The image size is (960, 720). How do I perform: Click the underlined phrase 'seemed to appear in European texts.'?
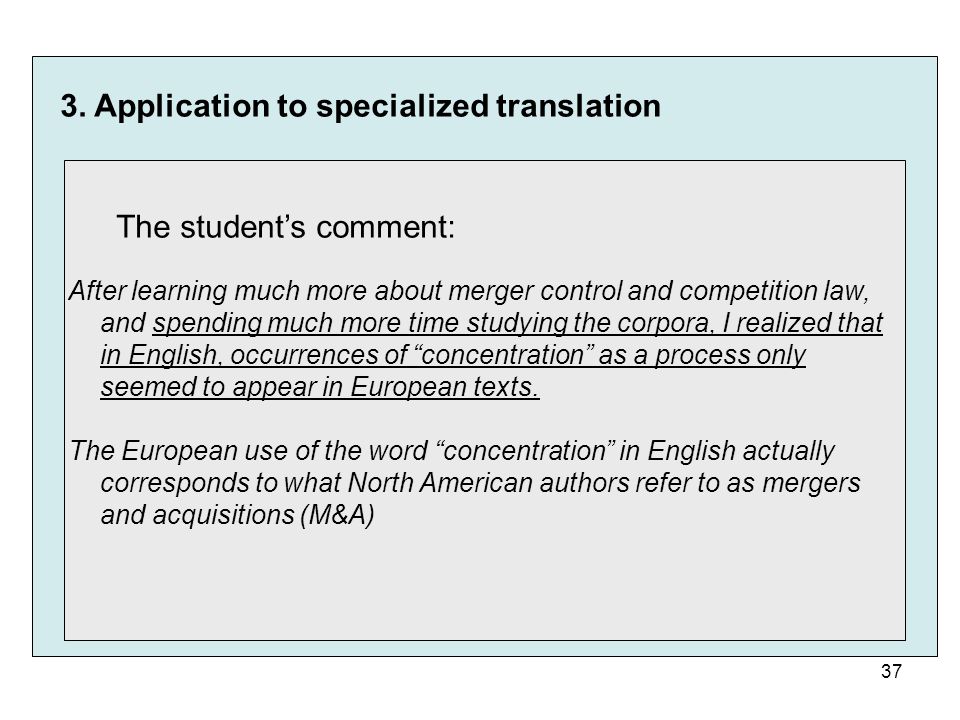tap(320, 387)
